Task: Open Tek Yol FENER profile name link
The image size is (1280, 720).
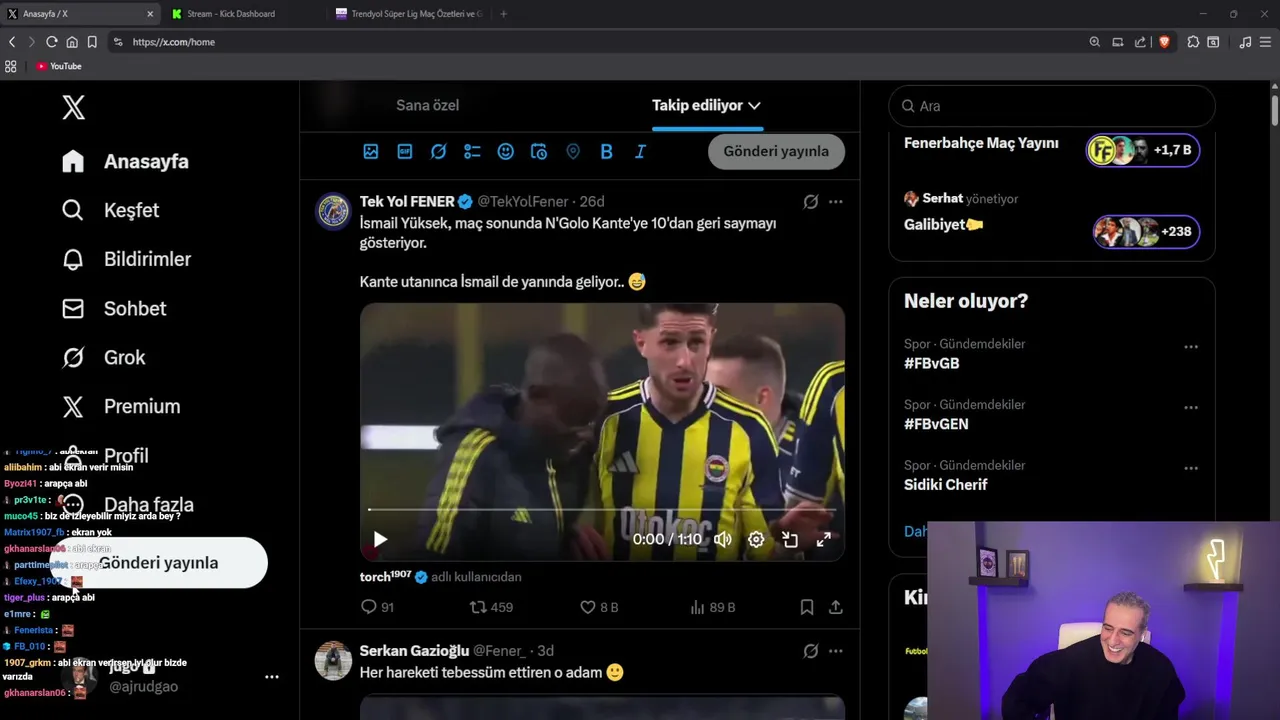Action: tap(407, 202)
